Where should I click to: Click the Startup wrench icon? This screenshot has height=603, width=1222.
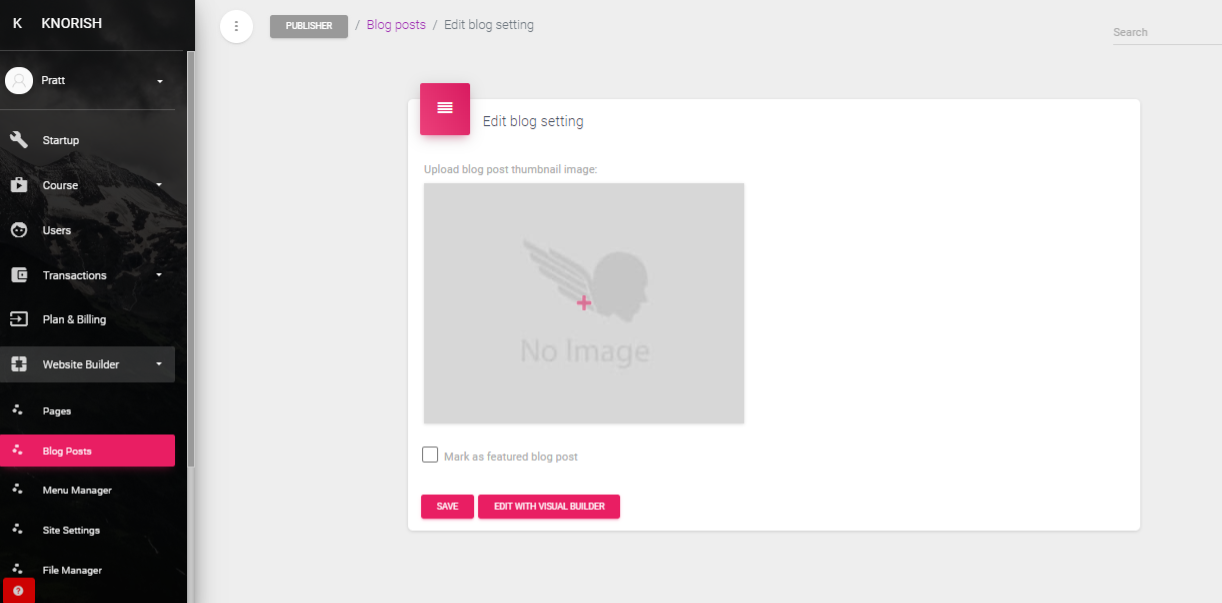pyautogui.click(x=18, y=140)
